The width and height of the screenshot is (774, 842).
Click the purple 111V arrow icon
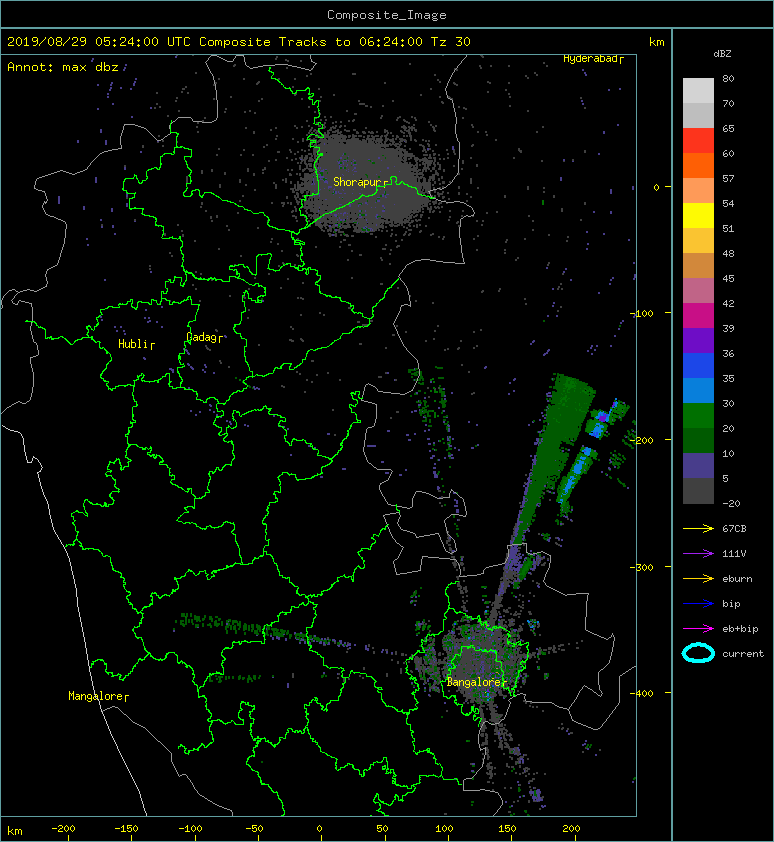(x=698, y=554)
